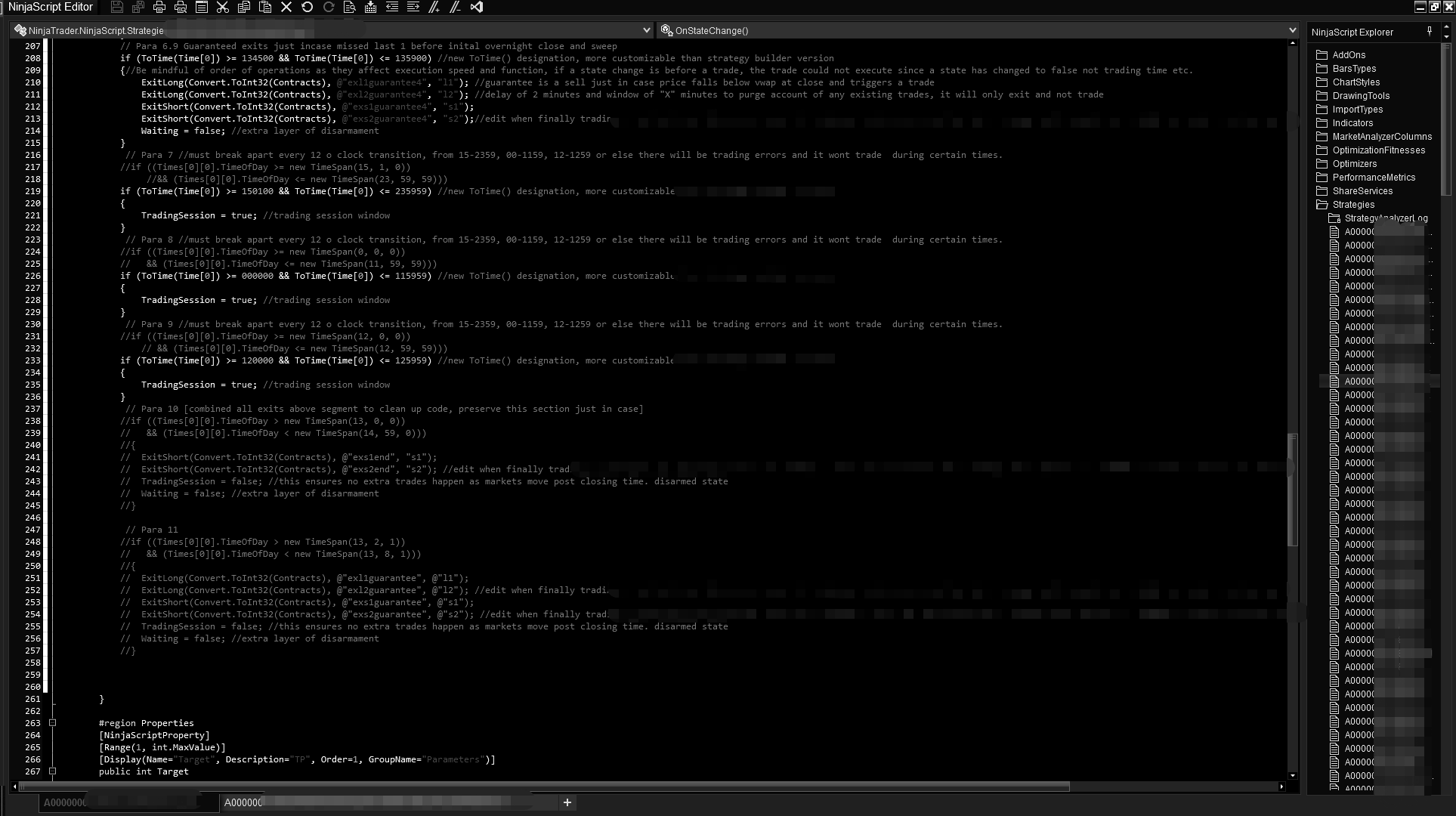This screenshot has height=816, width=1456.
Task: Collapse the Properties region outline box
Action: (52, 723)
